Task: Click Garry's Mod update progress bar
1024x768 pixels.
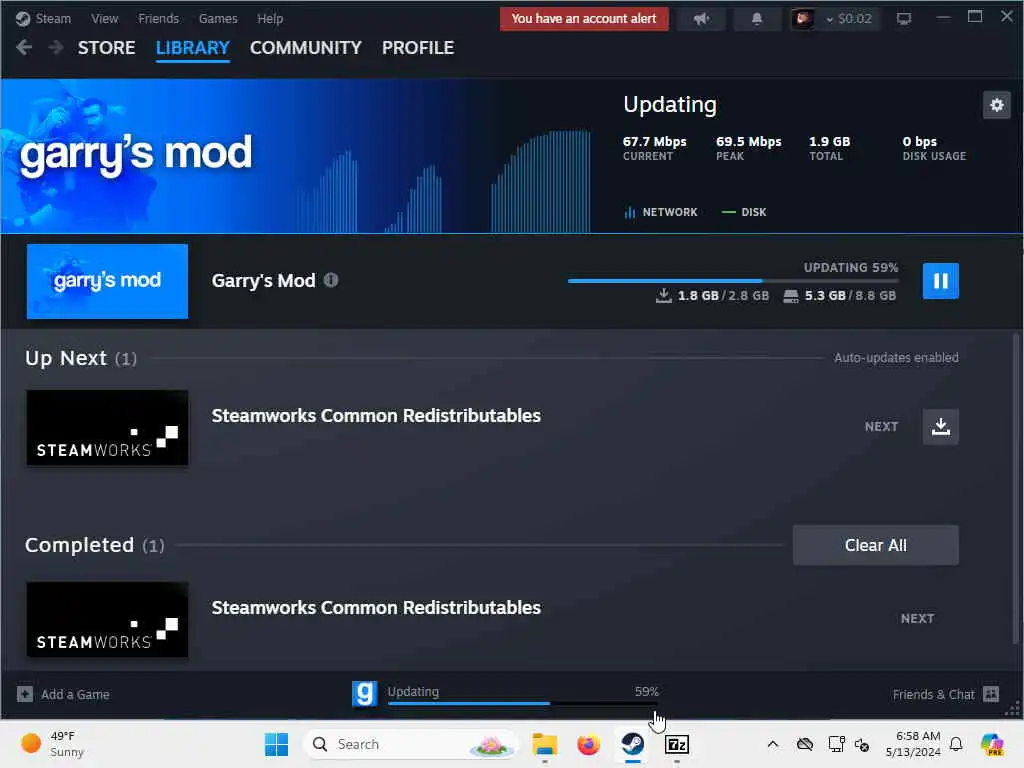Action: click(733, 281)
